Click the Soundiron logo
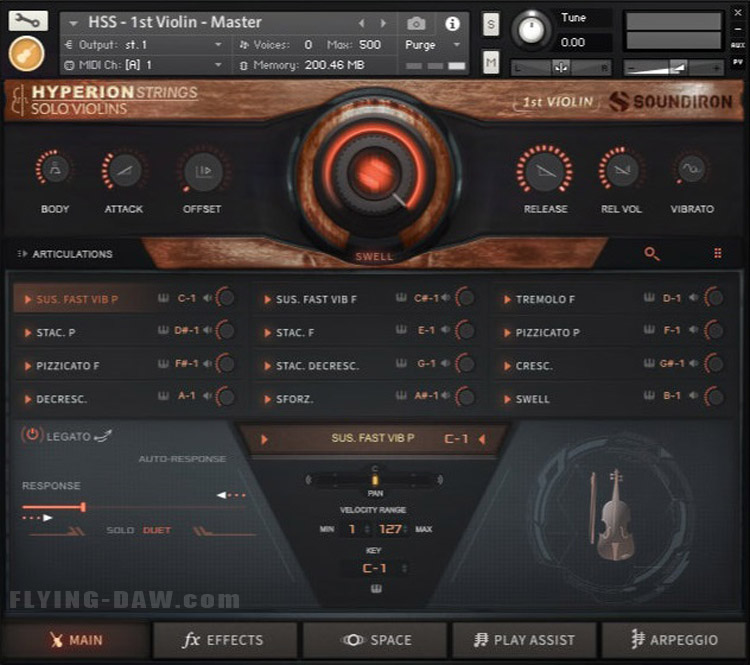 pyautogui.click(x=671, y=101)
